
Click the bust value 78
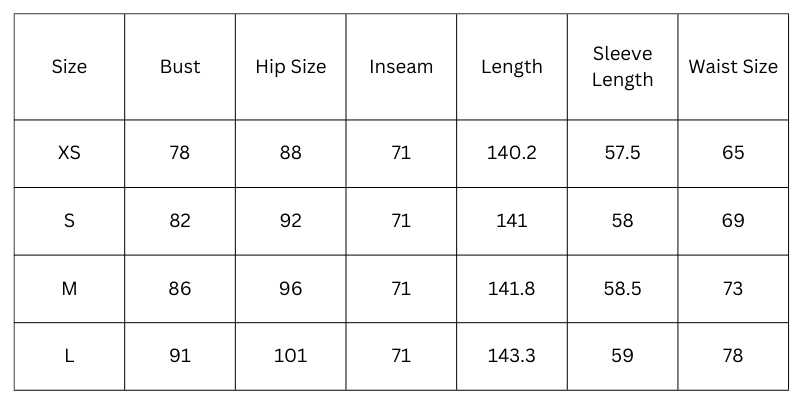180,153
